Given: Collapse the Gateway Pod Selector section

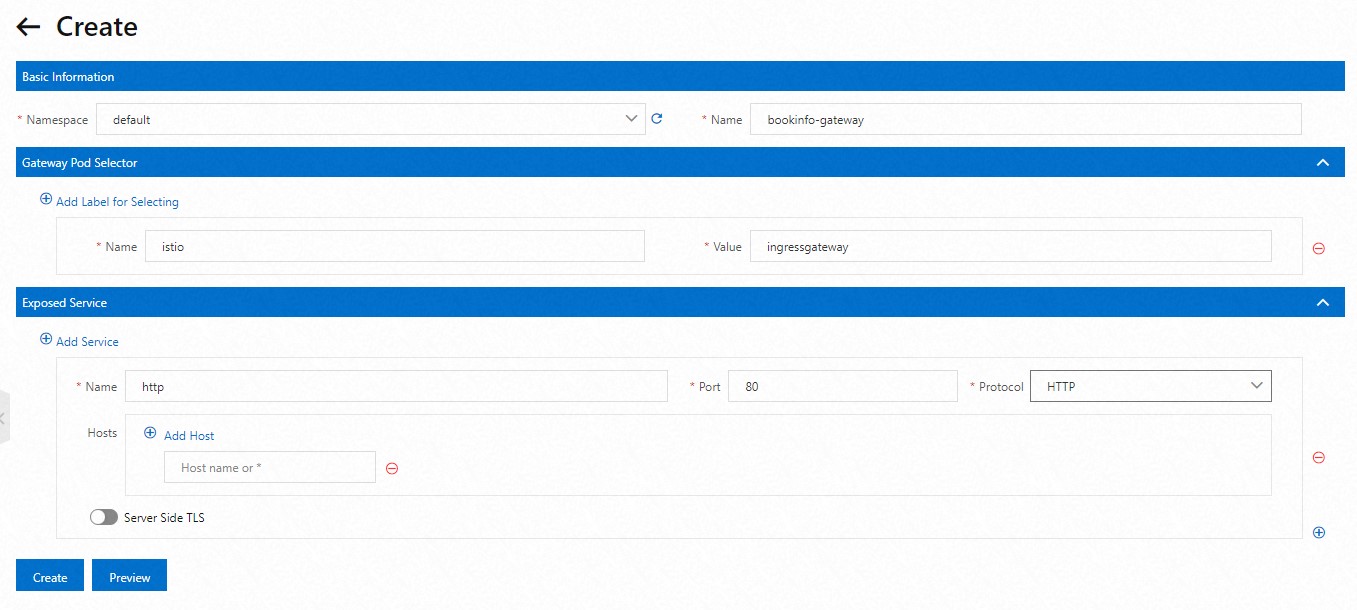Looking at the screenshot, I should tap(1323, 162).
